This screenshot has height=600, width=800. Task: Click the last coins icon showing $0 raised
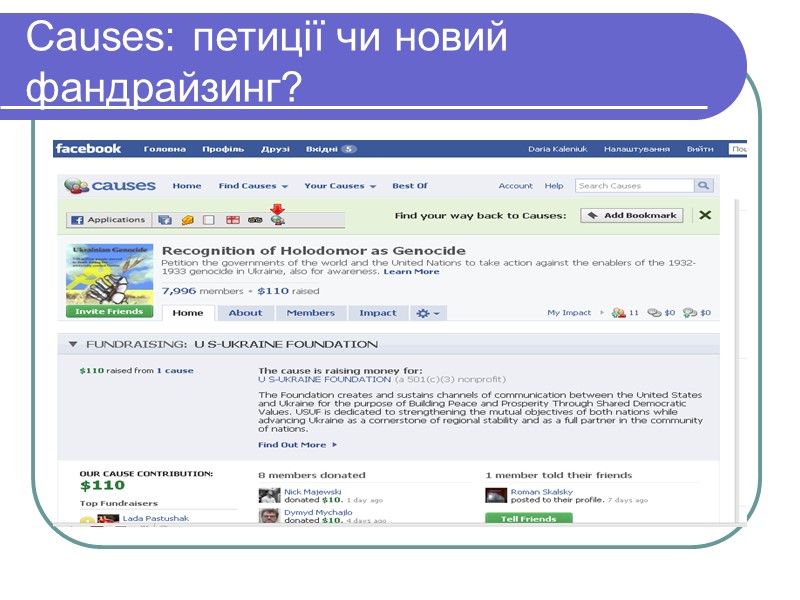click(690, 313)
